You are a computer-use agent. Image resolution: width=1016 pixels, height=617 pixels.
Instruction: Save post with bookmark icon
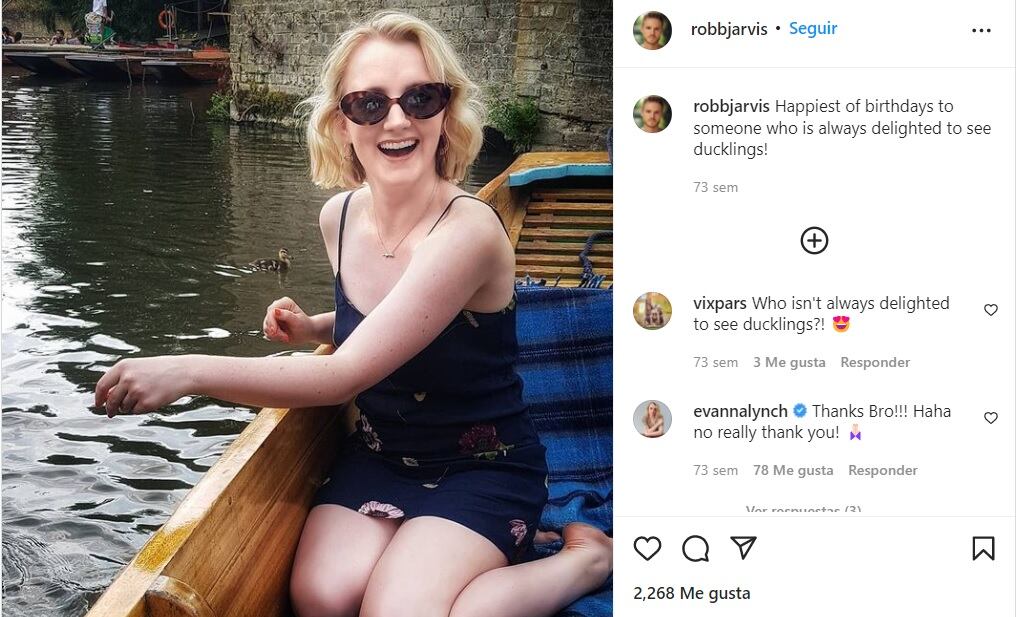tap(983, 548)
